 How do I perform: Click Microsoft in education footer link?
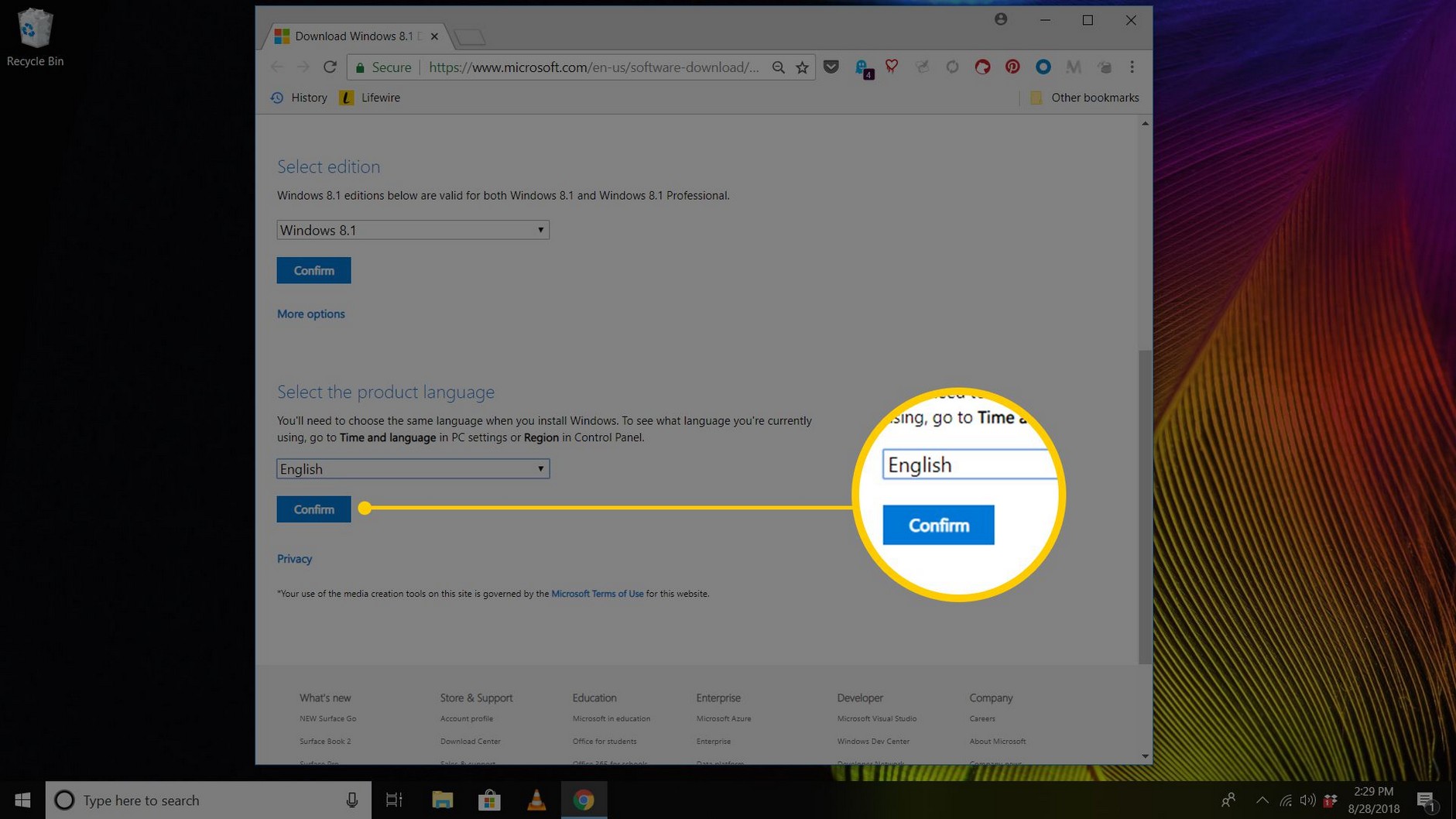pyautogui.click(x=611, y=718)
